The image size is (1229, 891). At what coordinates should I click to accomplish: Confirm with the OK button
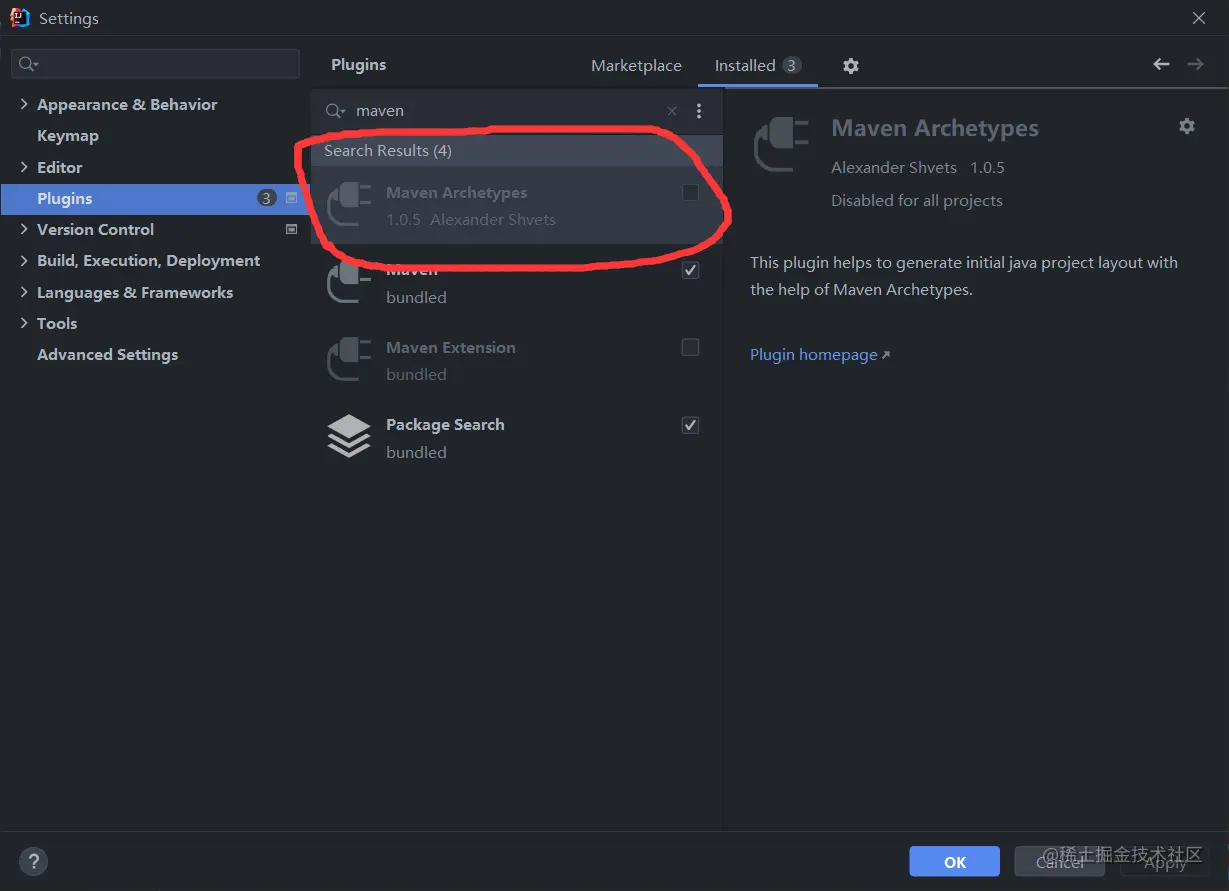pos(954,862)
